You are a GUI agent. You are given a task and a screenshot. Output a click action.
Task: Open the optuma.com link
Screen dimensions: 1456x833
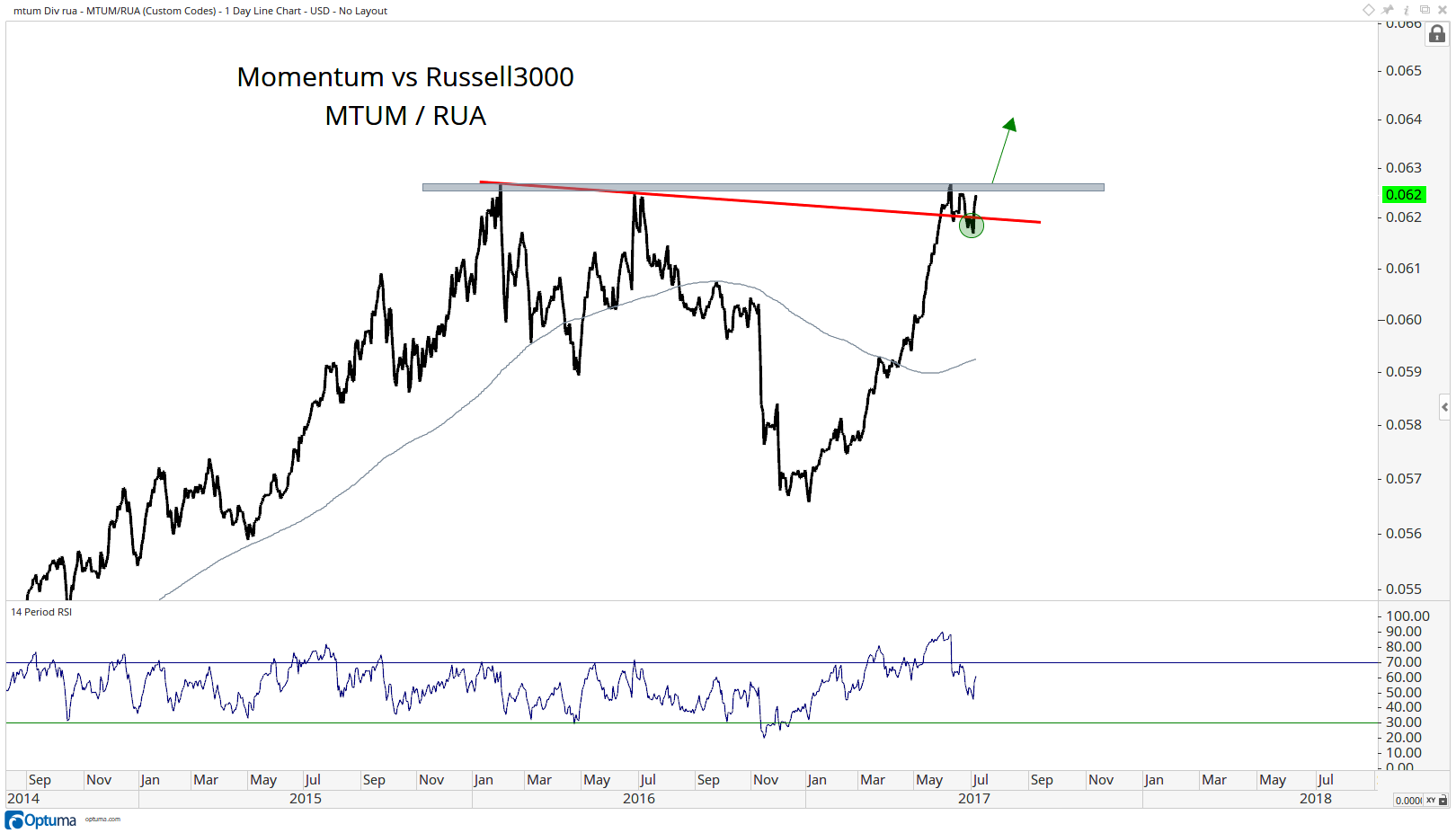[x=102, y=820]
